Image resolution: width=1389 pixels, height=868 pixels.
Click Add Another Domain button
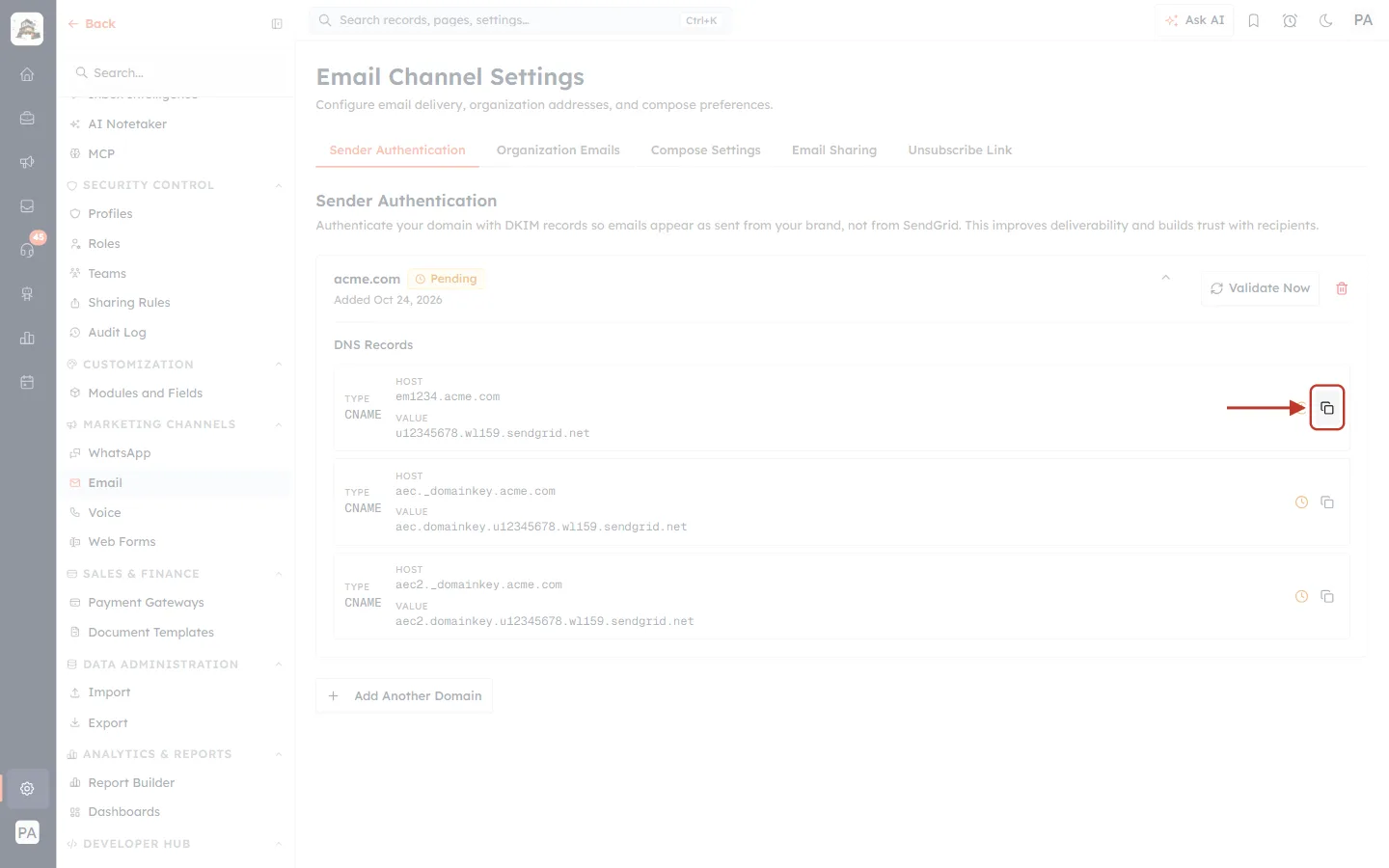404,696
